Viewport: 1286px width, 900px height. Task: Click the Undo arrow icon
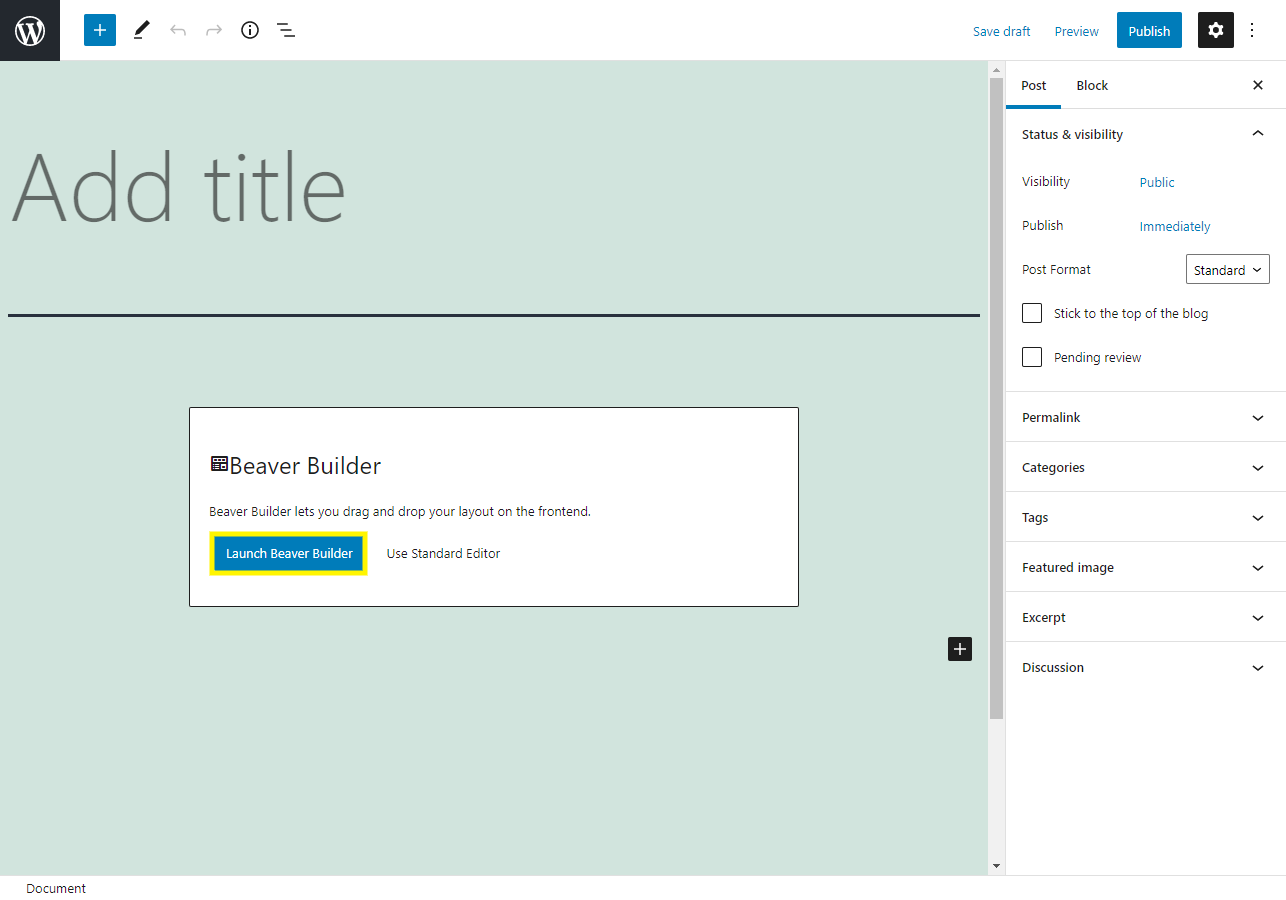pyautogui.click(x=178, y=30)
